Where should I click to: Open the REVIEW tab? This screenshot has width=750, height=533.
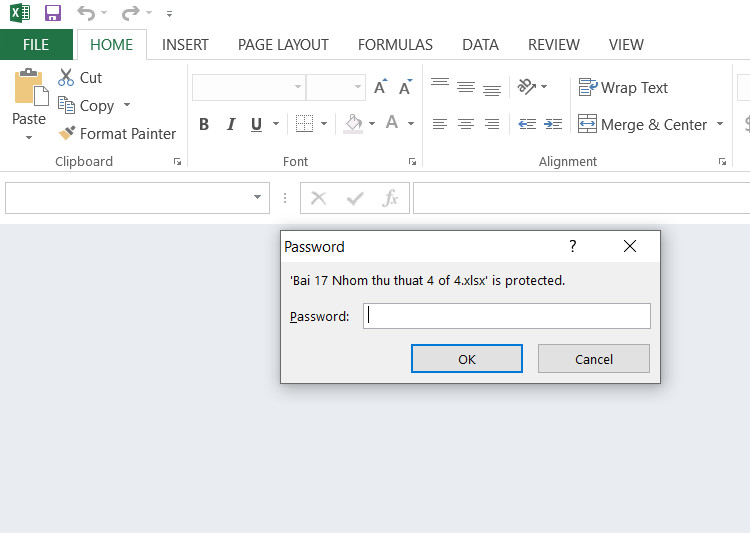click(554, 44)
